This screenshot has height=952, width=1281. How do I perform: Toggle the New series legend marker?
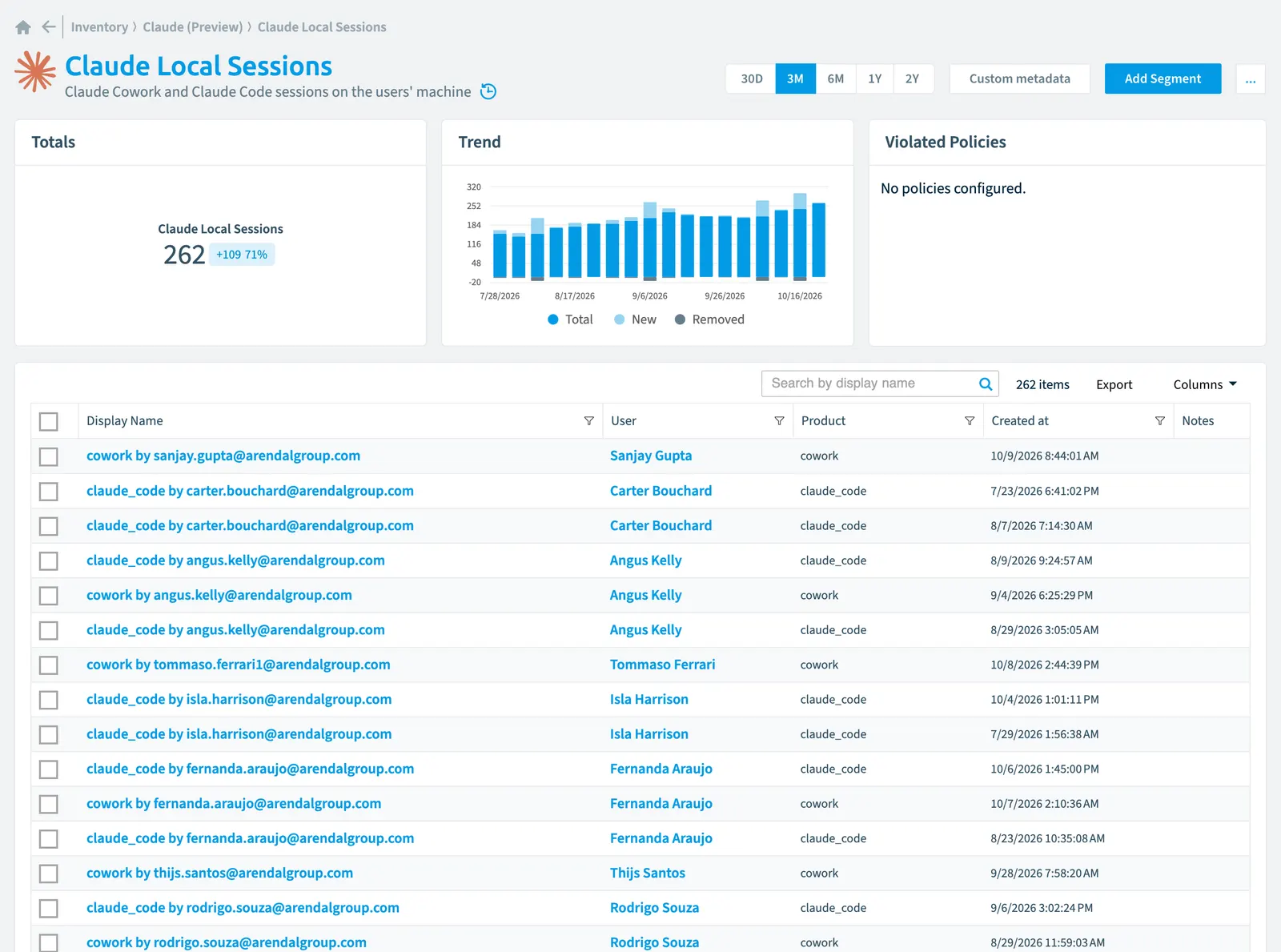[x=620, y=319]
